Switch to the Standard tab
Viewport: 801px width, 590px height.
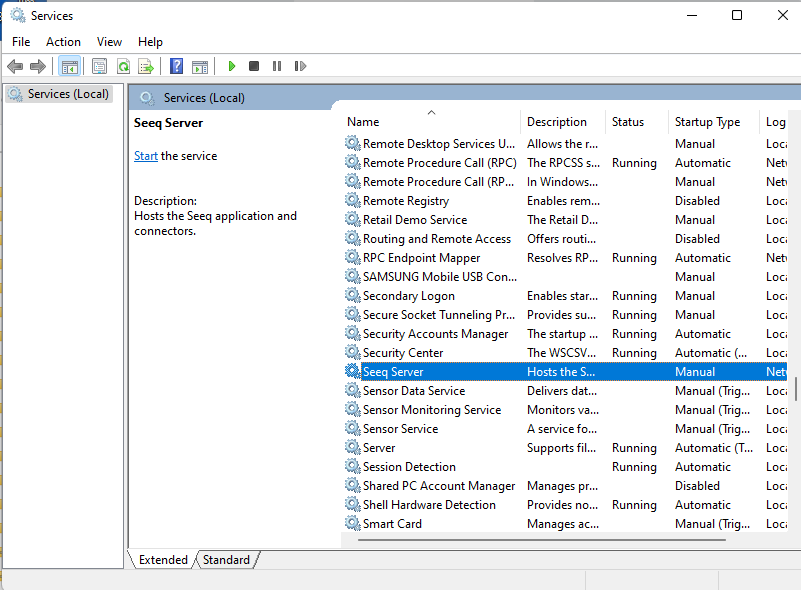pos(226,559)
